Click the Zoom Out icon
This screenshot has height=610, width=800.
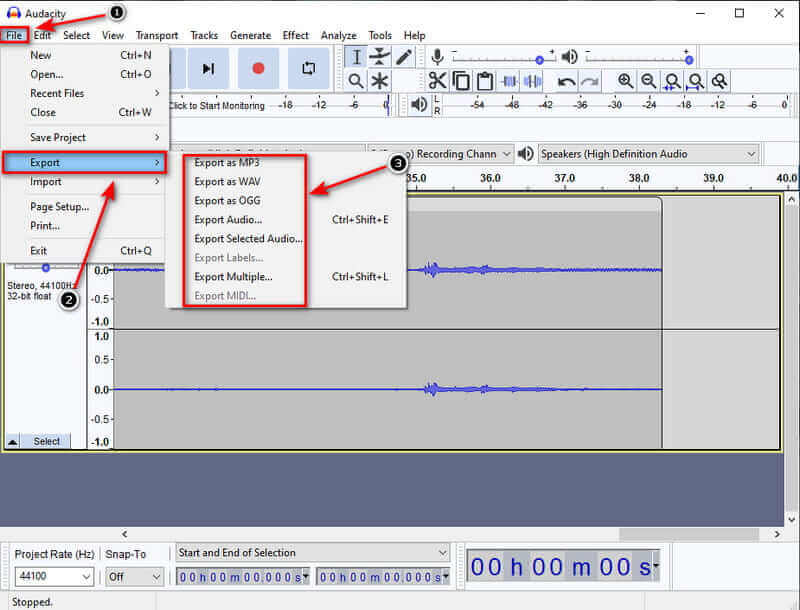(x=648, y=81)
